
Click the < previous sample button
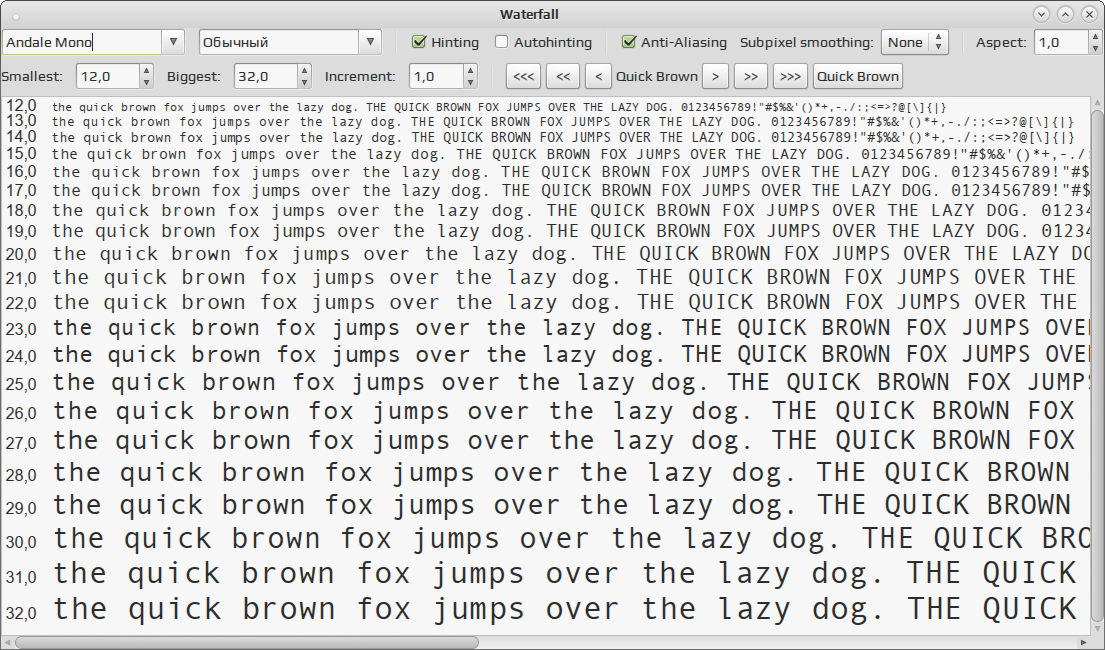pos(598,76)
